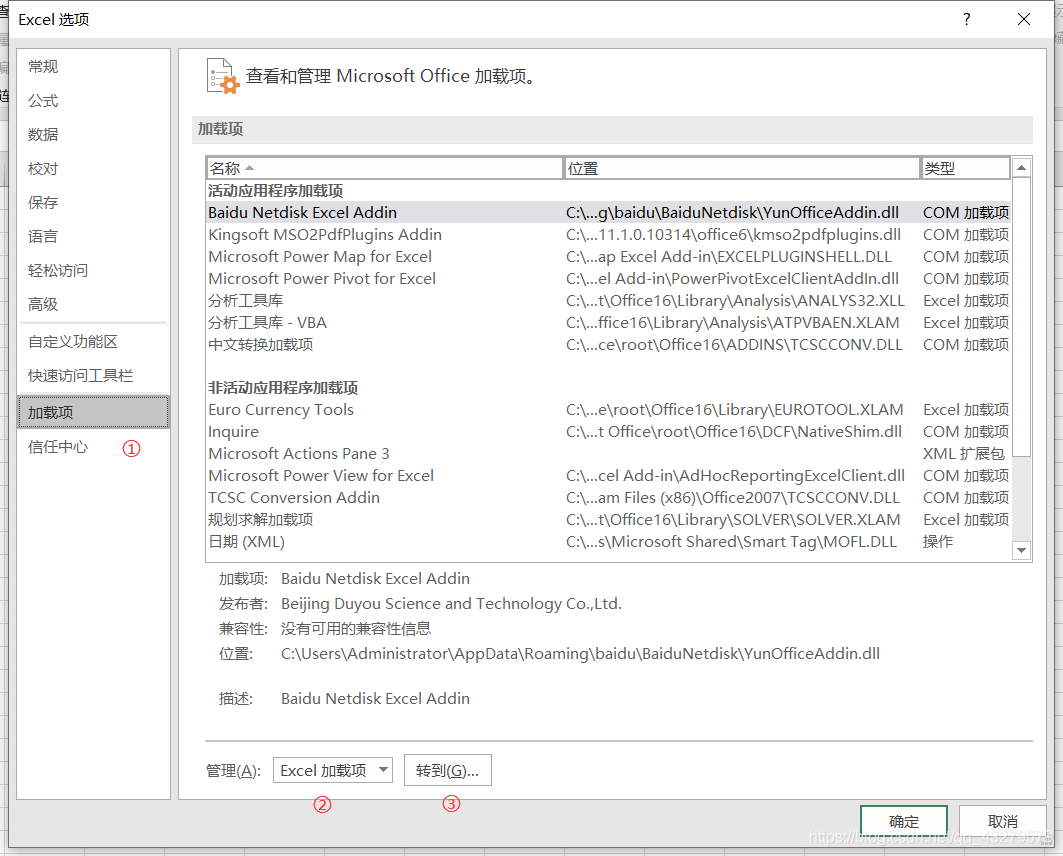
Task: Sort add-ins by 类型 column header
Action: [x=965, y=168]
